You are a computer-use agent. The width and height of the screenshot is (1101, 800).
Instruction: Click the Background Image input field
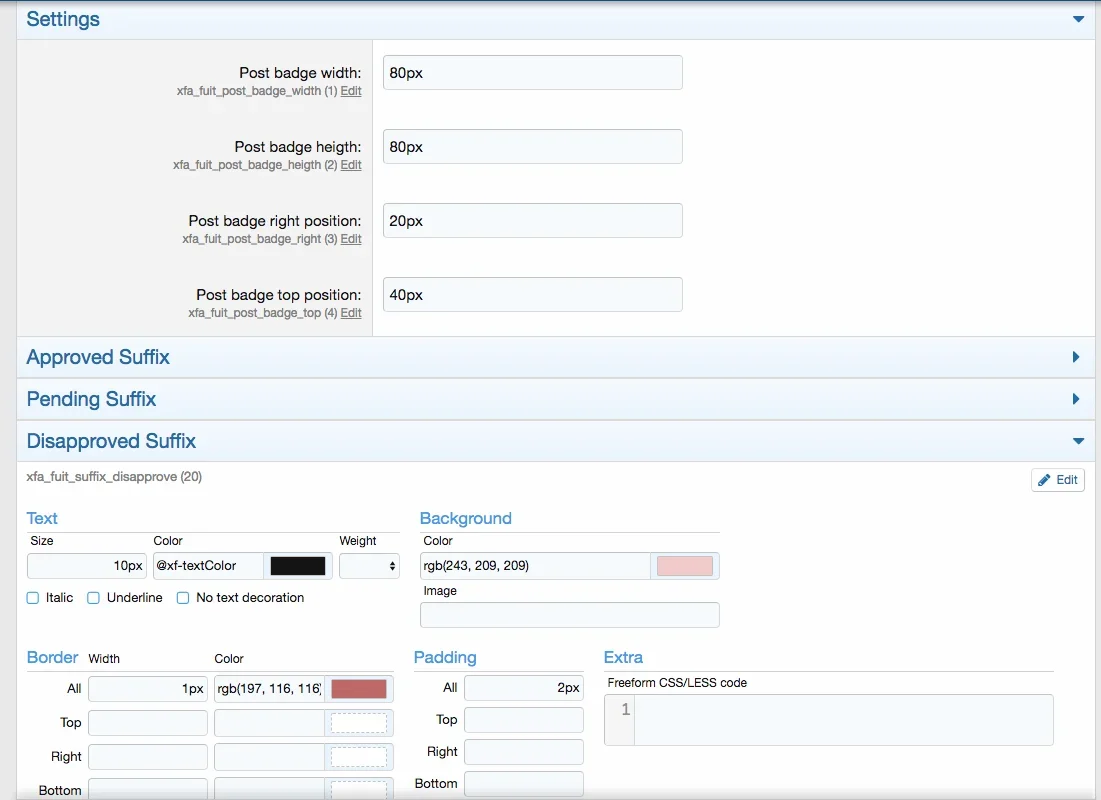[569, 615]
